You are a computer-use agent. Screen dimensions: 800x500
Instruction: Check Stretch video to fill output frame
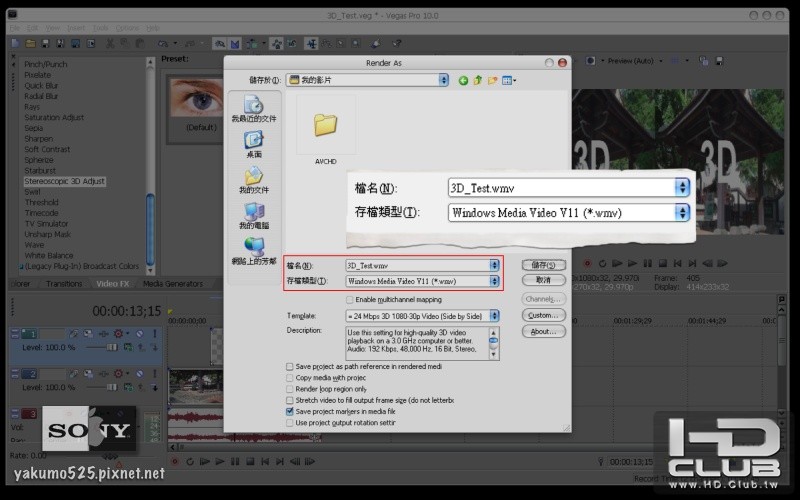(x=290, y=400)
